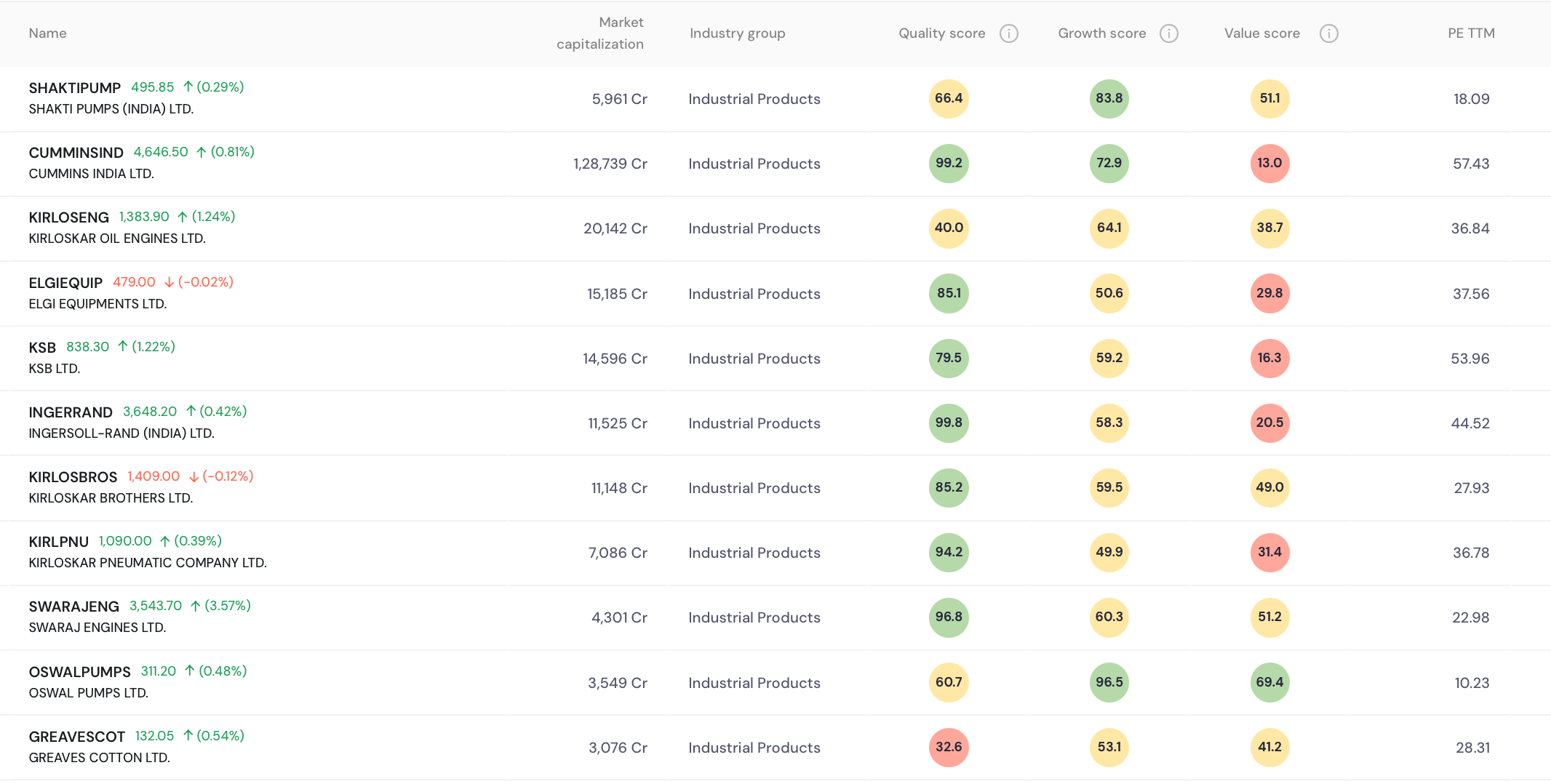
Task: Select market cap cell 14,596 Cr
Action: (615, 359)
